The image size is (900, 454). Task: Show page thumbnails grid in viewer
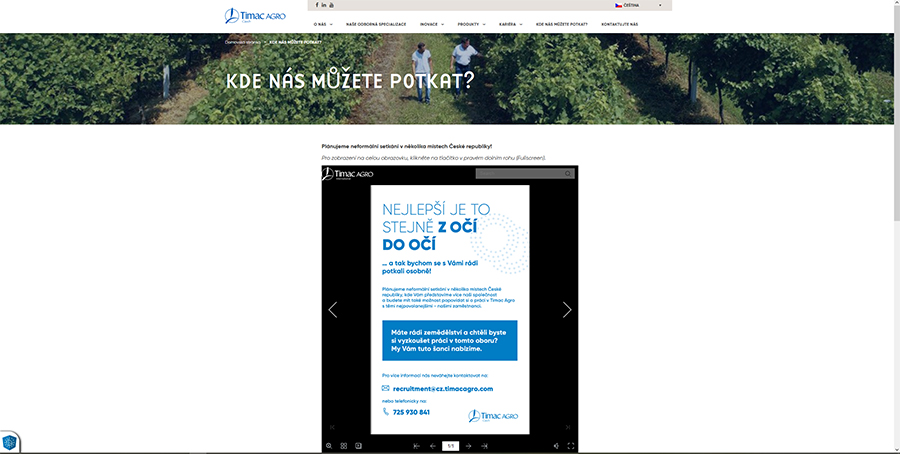click(343, 446)
